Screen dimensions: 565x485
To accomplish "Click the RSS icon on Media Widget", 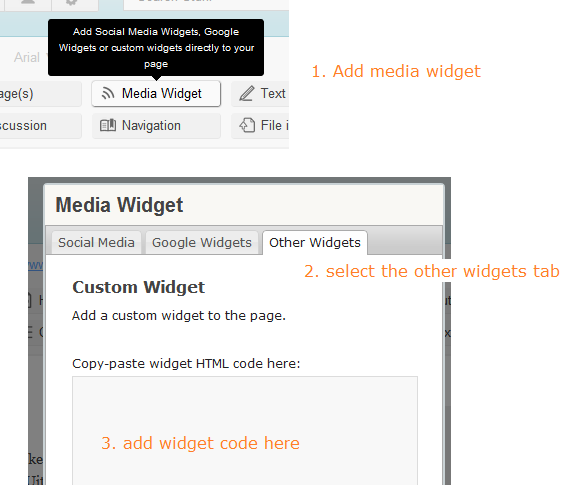I will 108,94.
